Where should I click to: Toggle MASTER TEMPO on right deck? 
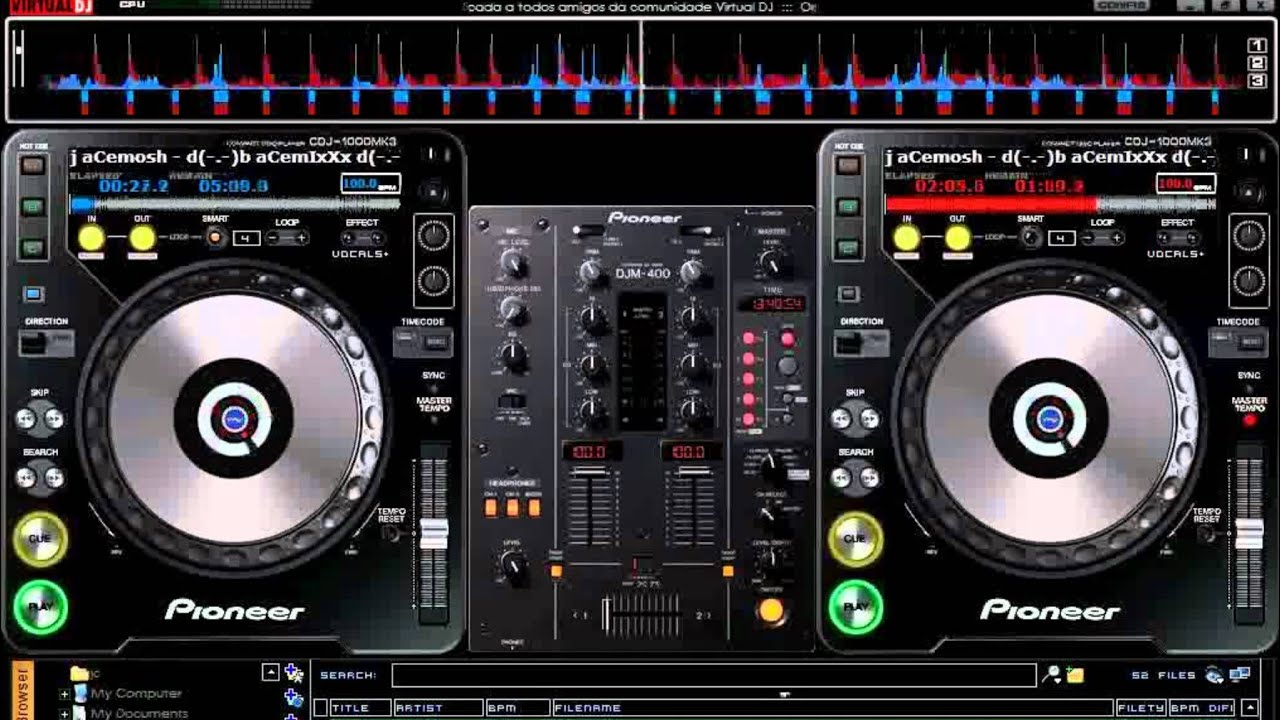tap(1249, 421)
